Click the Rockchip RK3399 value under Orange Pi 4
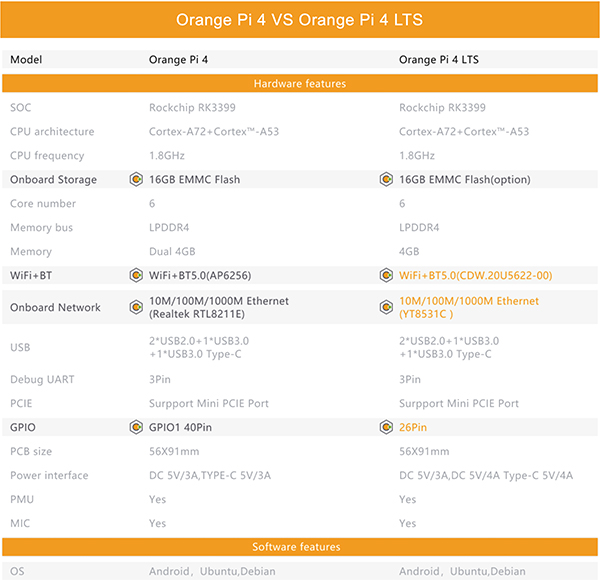Image resolution: width=600 pixels, height=580 pixels. [x=192, y=108]
